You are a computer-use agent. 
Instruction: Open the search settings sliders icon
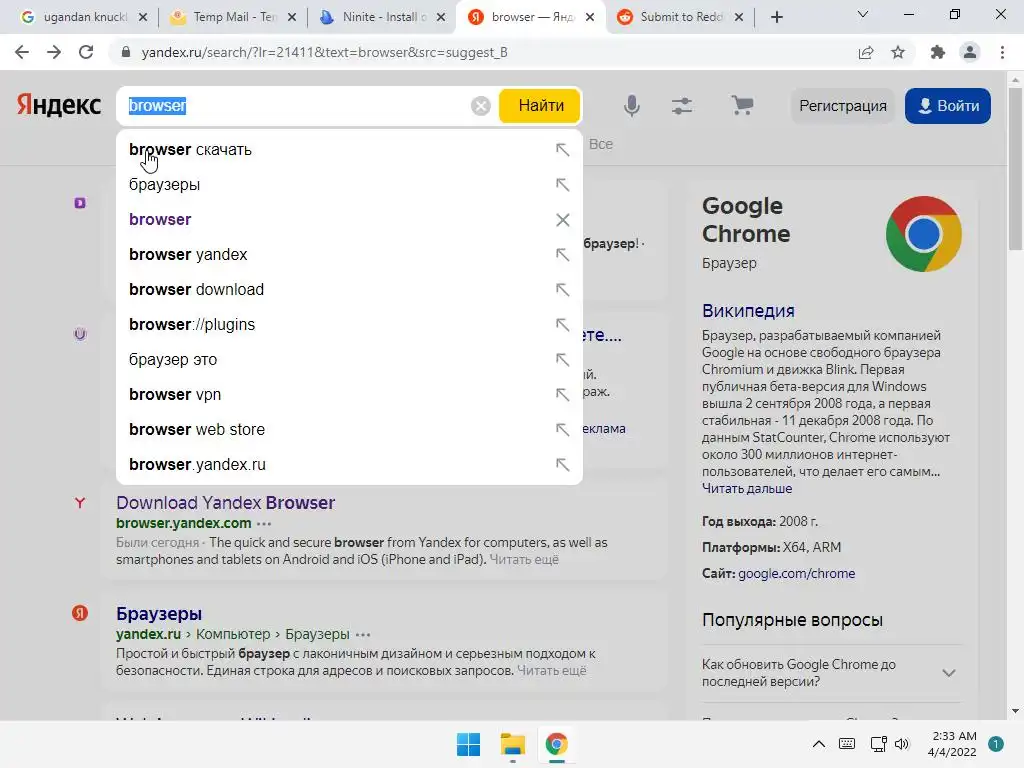(682, 106)
